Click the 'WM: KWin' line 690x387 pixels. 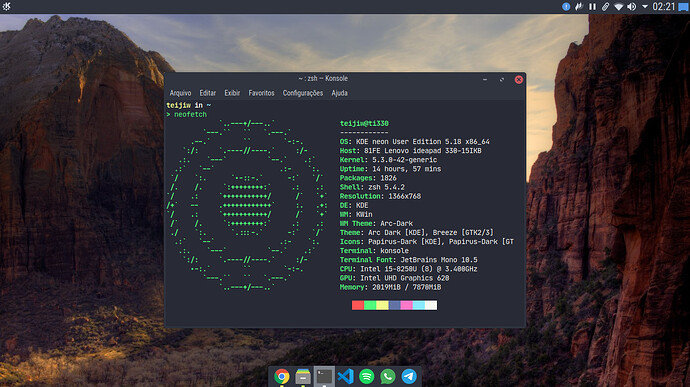[356, 214]
